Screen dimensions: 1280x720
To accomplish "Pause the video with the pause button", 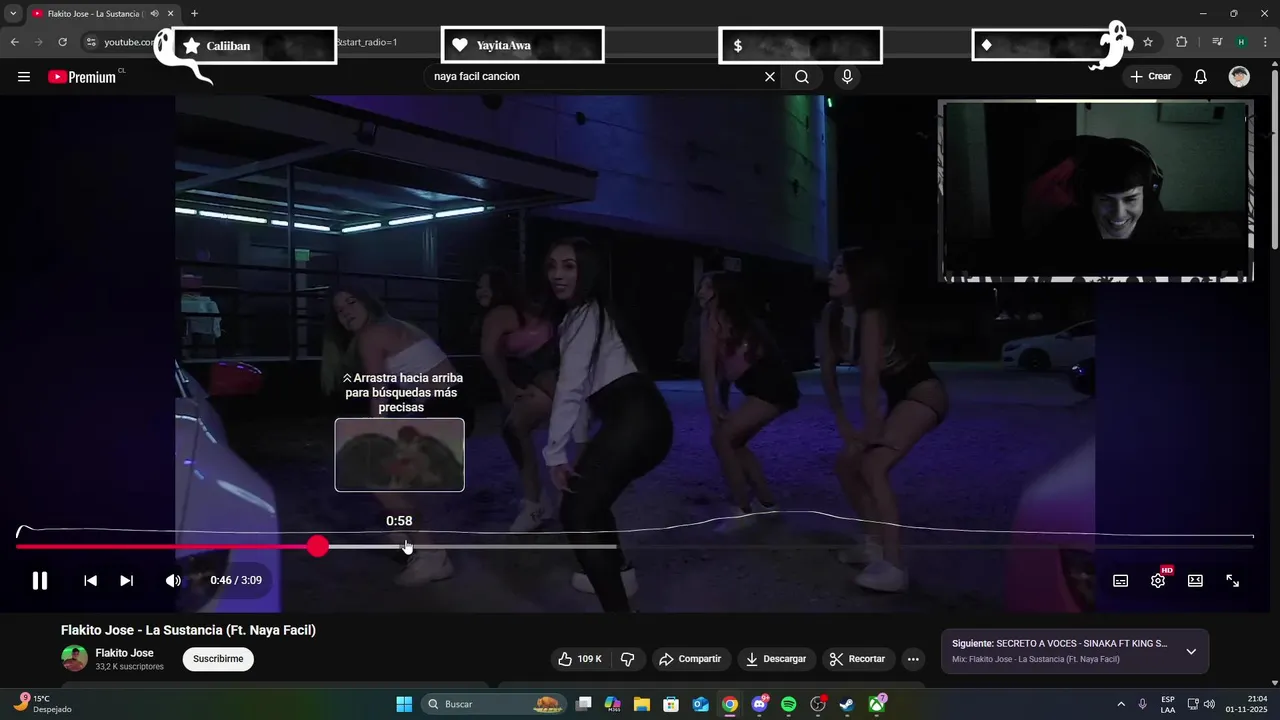I will pyautogui.click(x=40, y=580).
